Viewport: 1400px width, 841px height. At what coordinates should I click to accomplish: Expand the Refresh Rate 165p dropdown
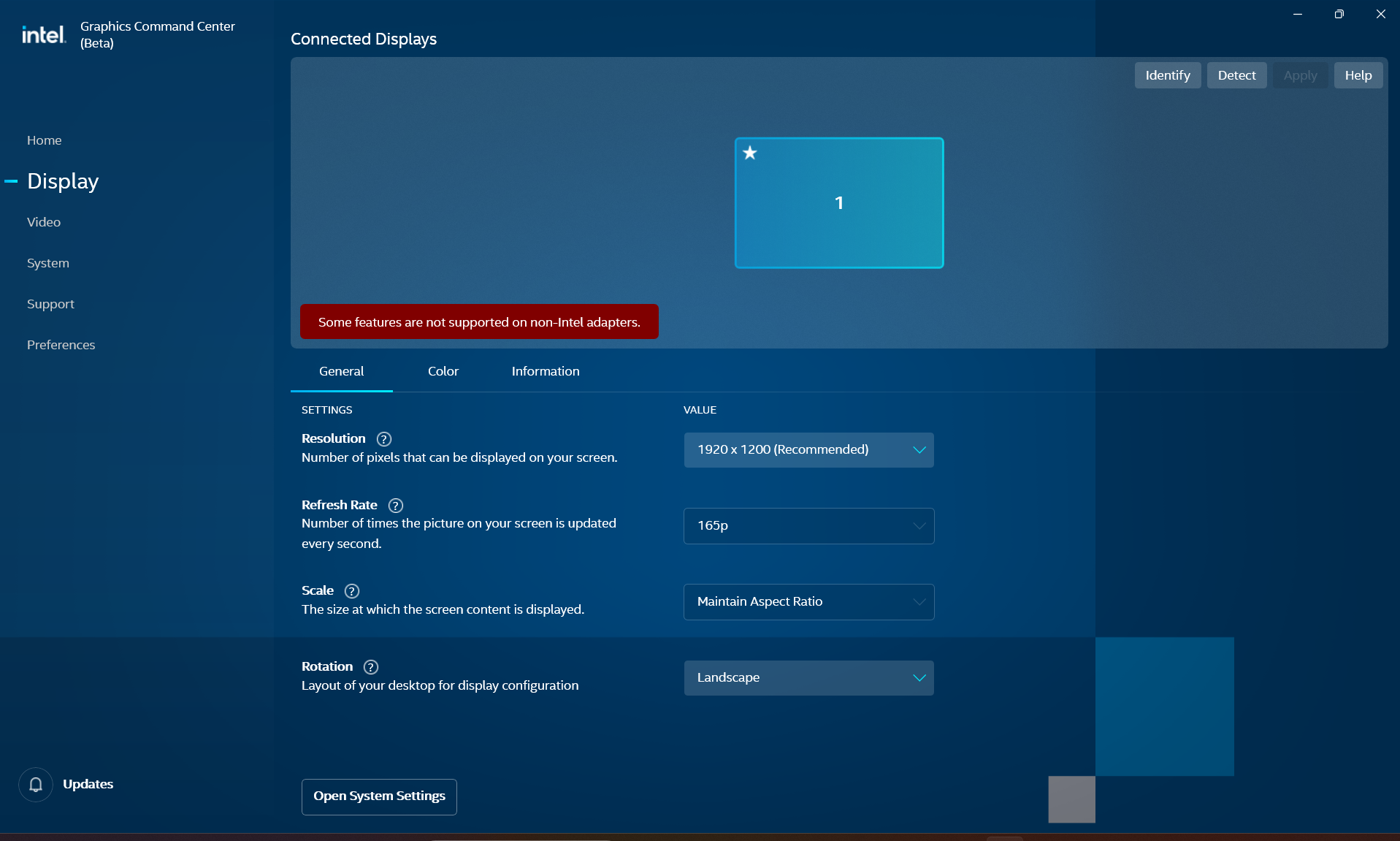(808, 526)
